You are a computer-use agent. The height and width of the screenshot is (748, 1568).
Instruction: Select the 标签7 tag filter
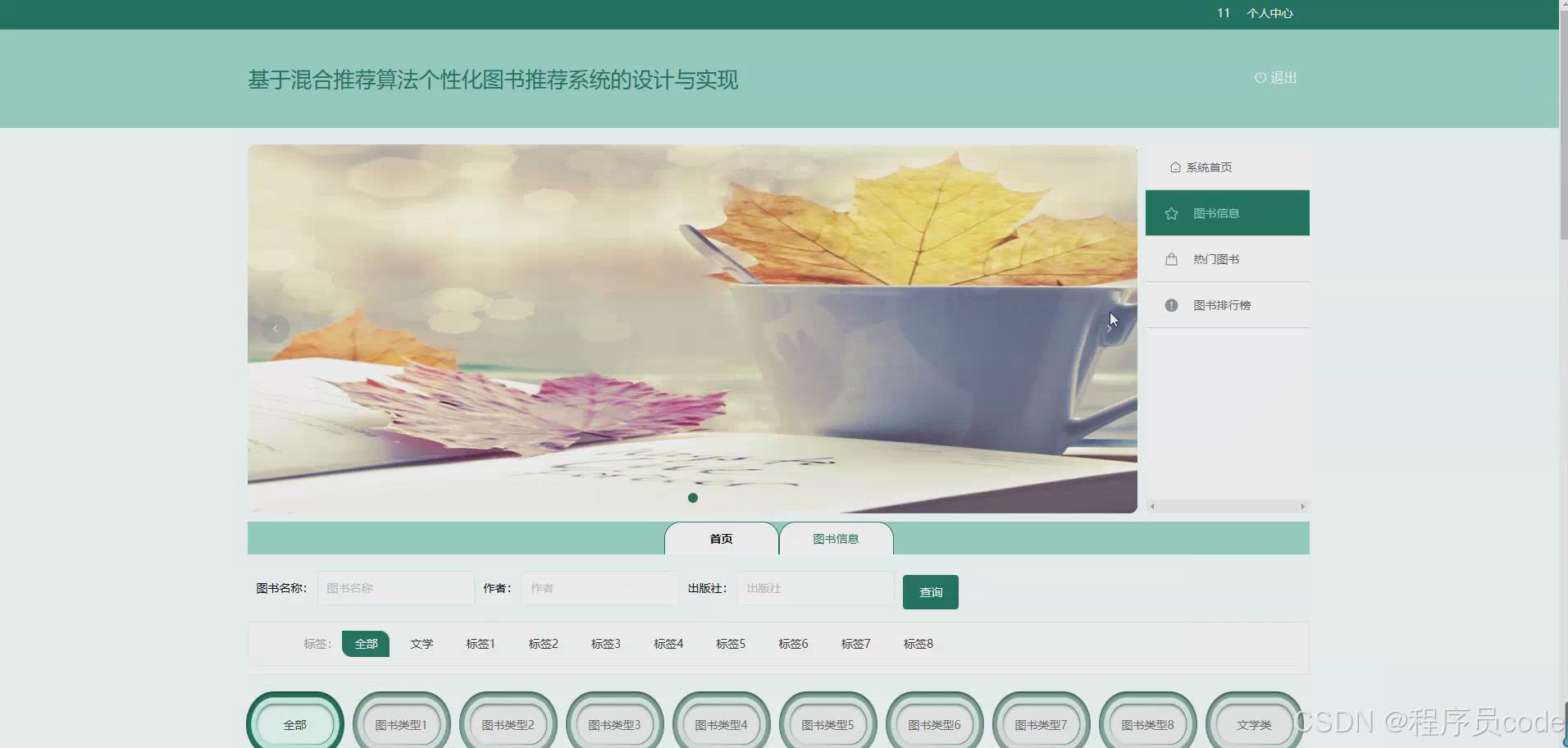point(855,644)
